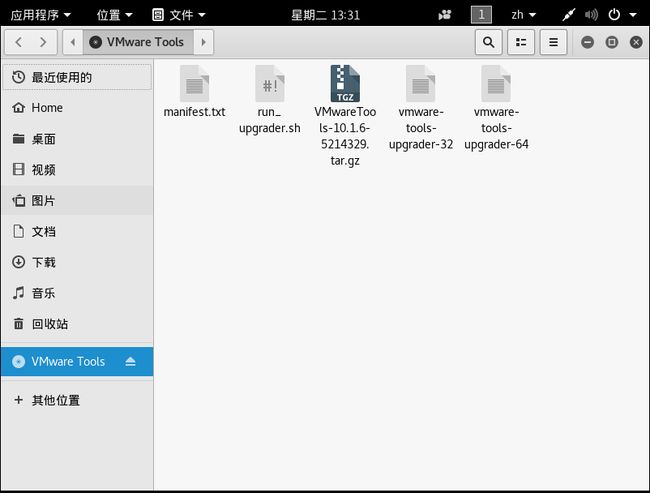This screenshot has width=650, height=493.
Task: Select the manifest.txt file icon
Action: click(x=194, y=84)
